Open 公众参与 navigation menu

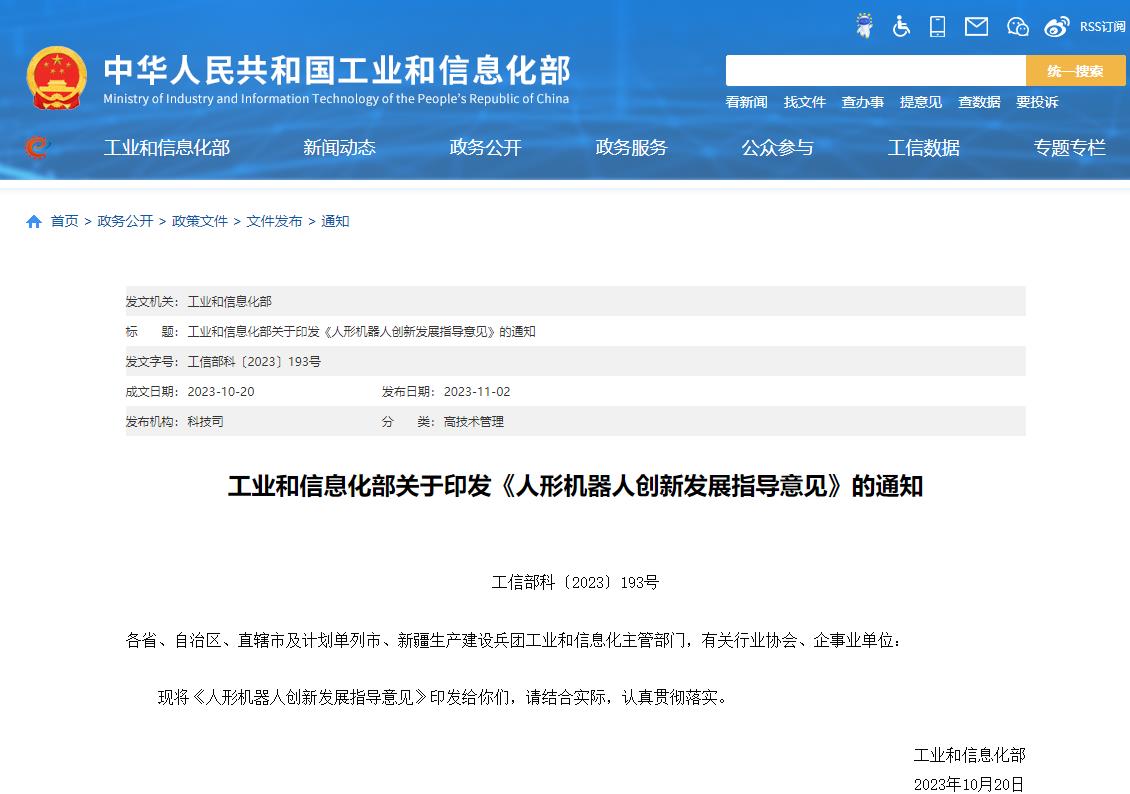[778, 148]
